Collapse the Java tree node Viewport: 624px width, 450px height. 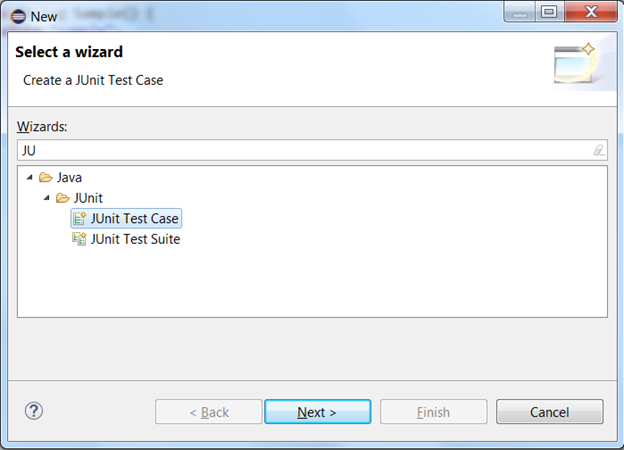[29, 177]
